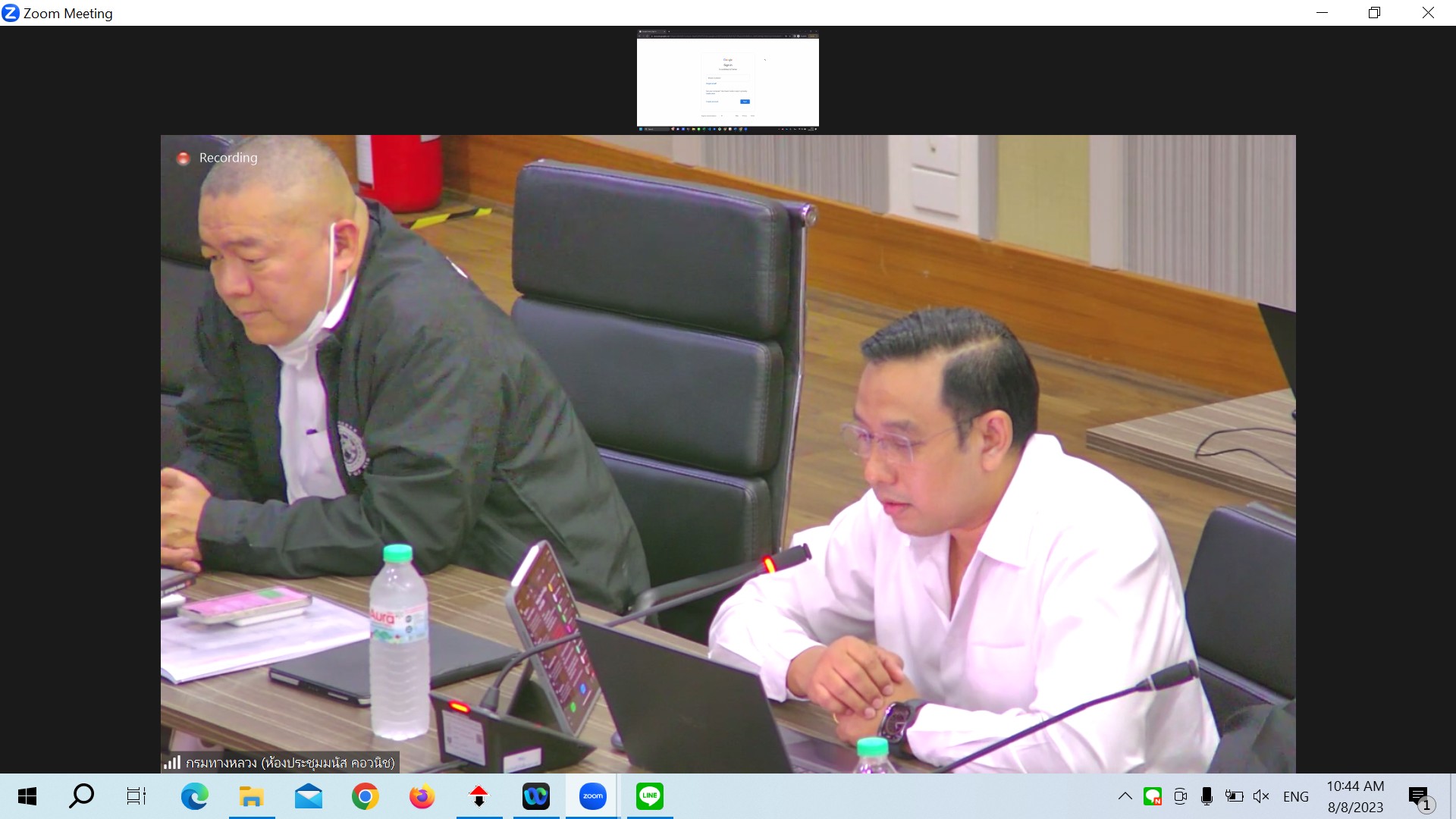Click the red Recording indicator

pos(183,158)
